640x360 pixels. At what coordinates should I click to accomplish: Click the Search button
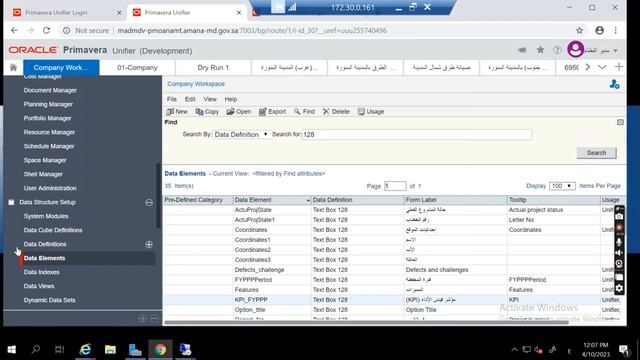[596, 153]
